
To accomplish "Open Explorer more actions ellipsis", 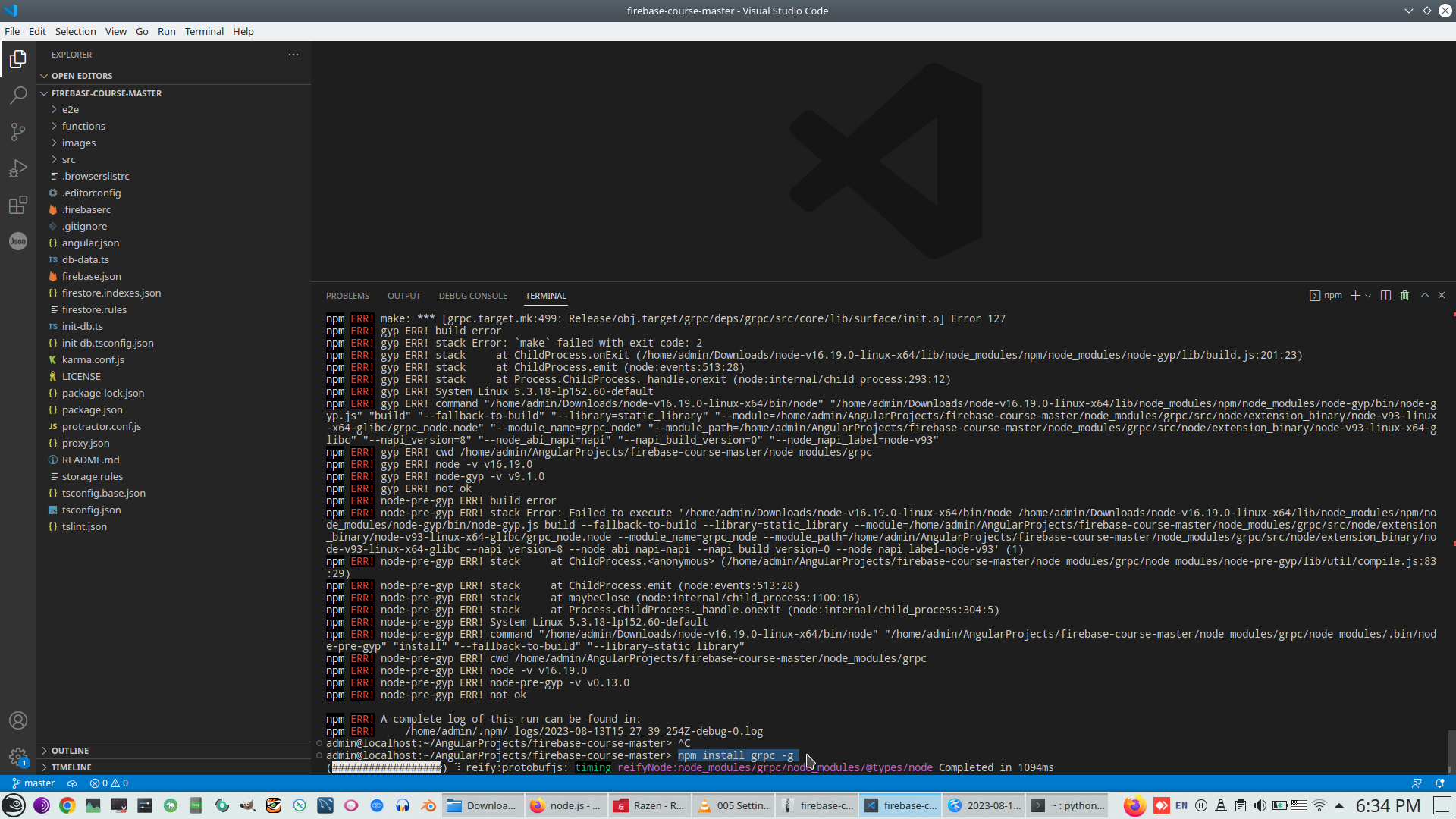I will point(293,55).
